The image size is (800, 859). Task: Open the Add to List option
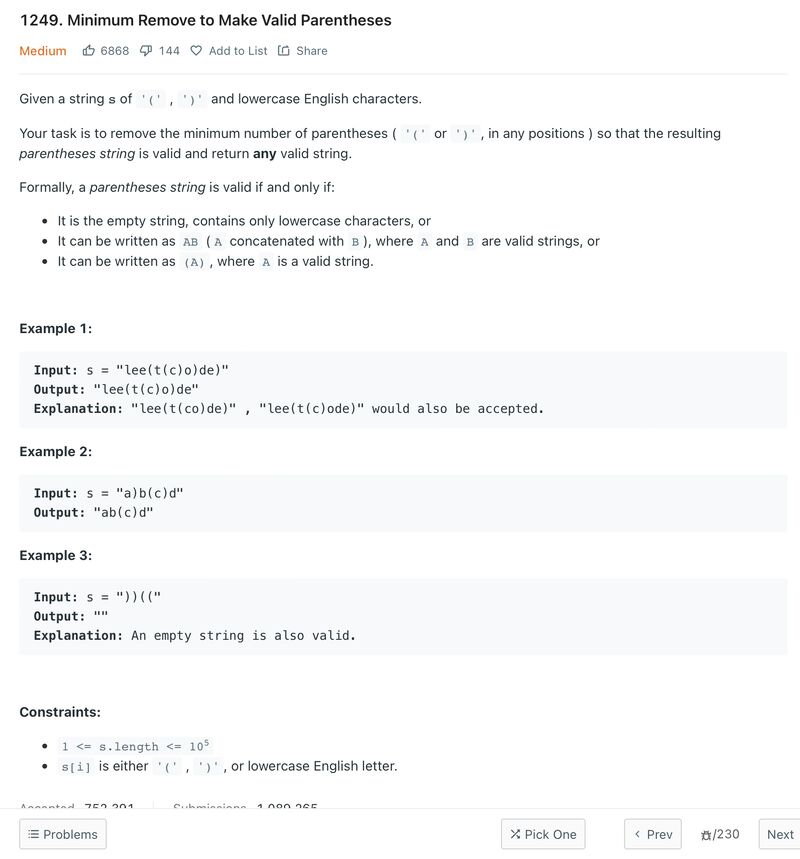[238, 51]
